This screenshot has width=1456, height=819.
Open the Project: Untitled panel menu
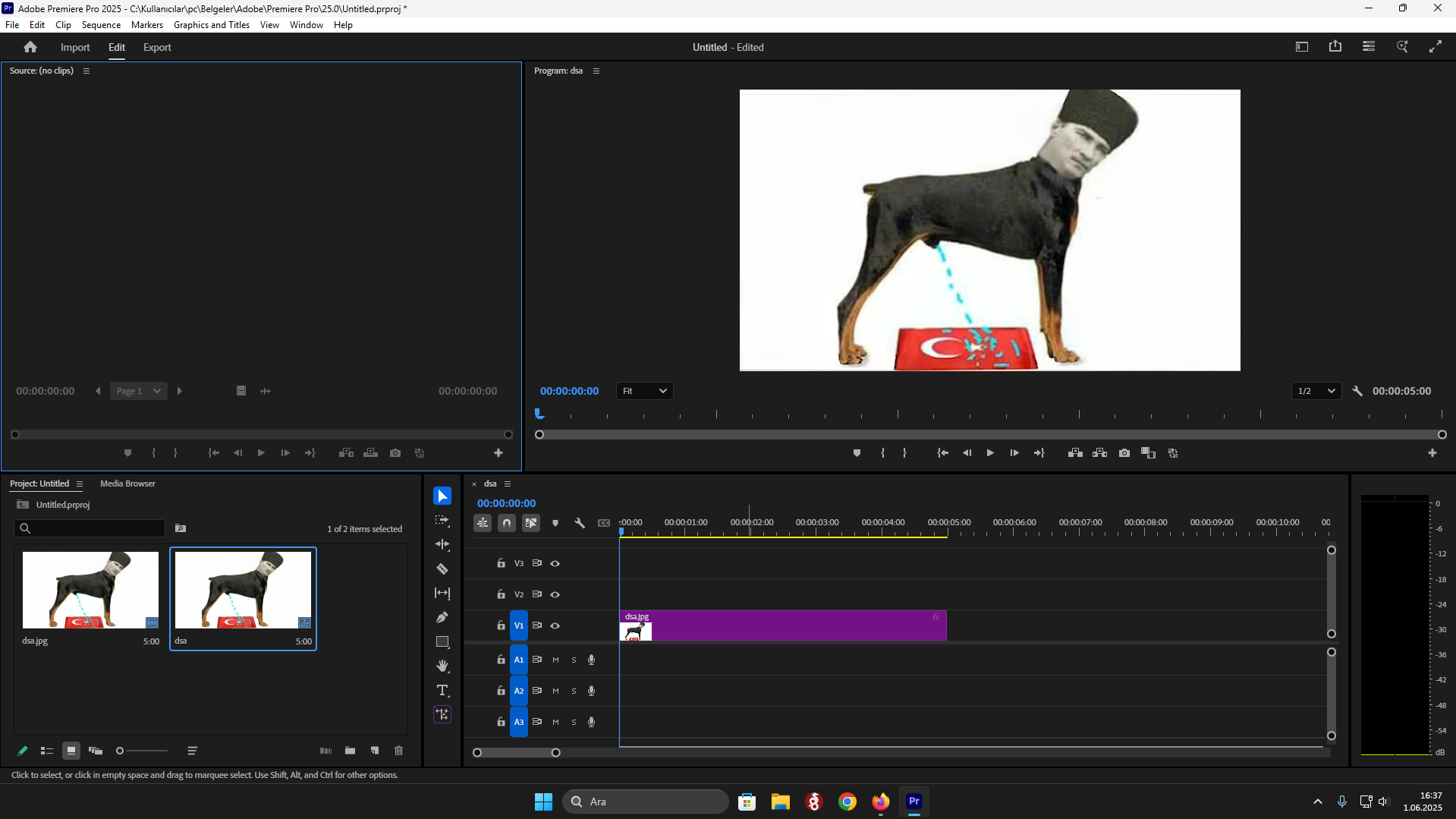[x=80, y=484]
